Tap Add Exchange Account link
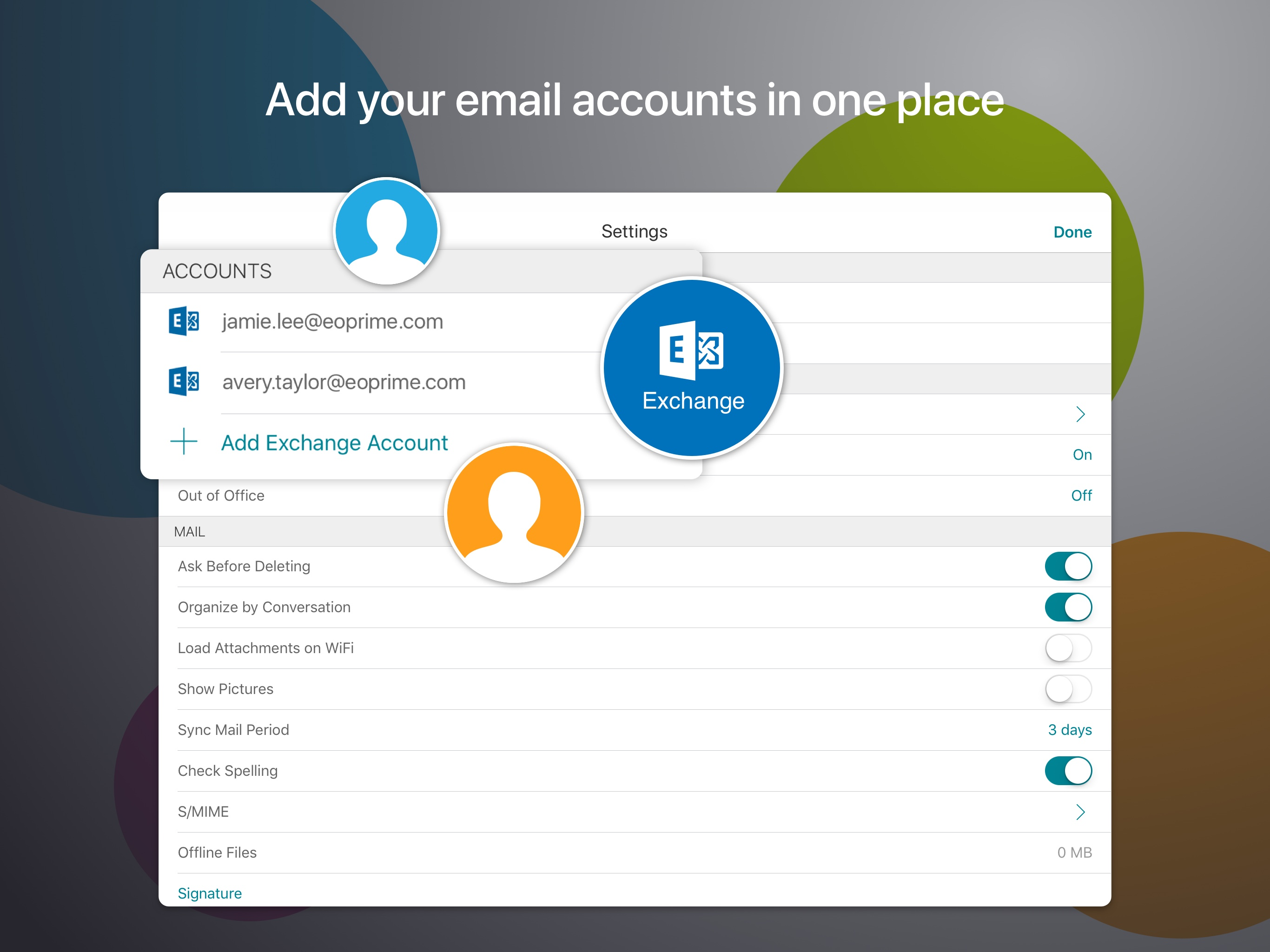The image size is (1270, 952). [x=334, y=443]
